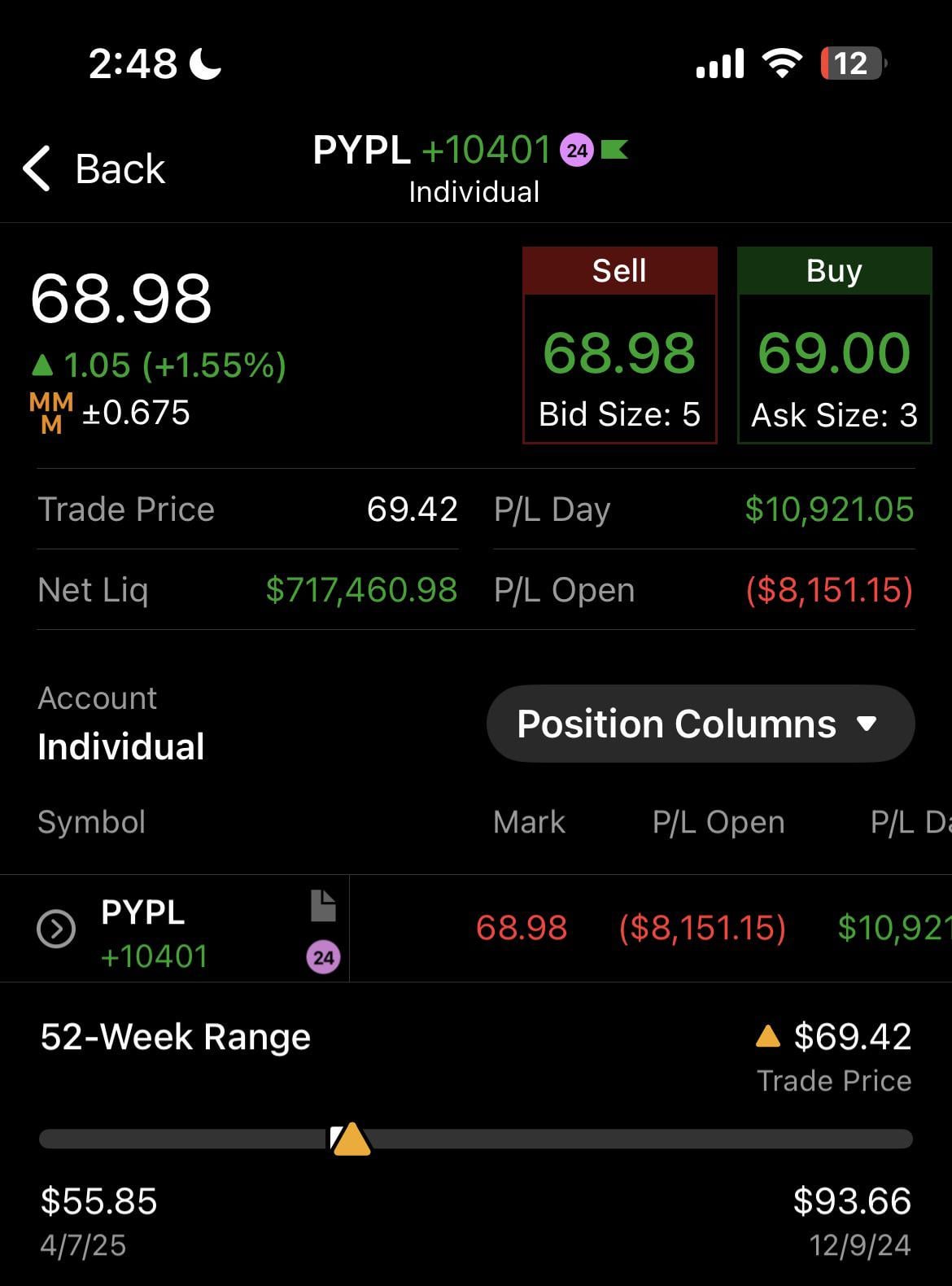952x1286 pixels.
Task: Tap the purple 24 badge in position row
Action: coord(323,957)
